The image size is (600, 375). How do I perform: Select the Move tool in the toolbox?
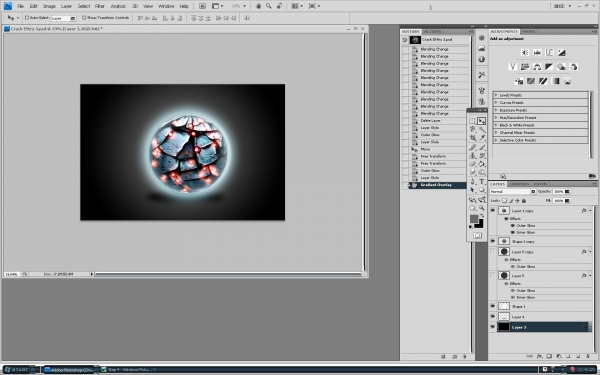tap(481, 121)
